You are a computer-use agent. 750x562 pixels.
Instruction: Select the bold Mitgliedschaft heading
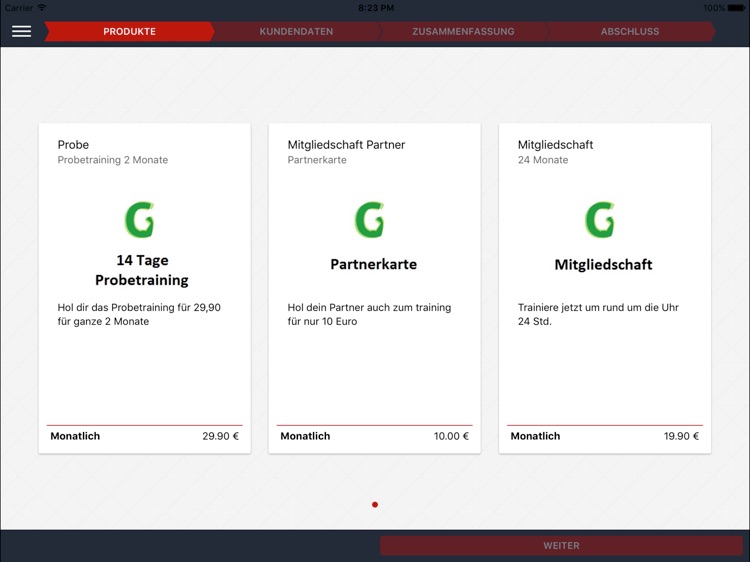pyautogui.click(x=603, y=264)
